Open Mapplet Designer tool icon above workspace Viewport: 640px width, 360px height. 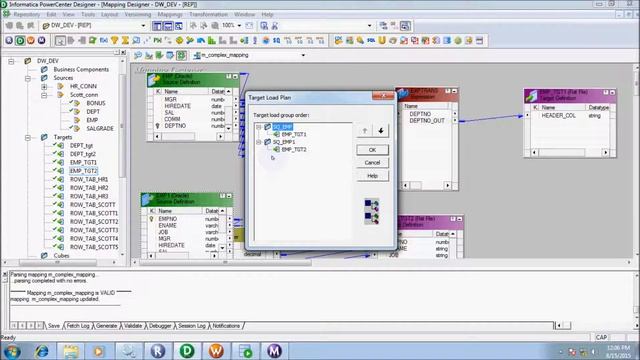[x=170, y=55]
